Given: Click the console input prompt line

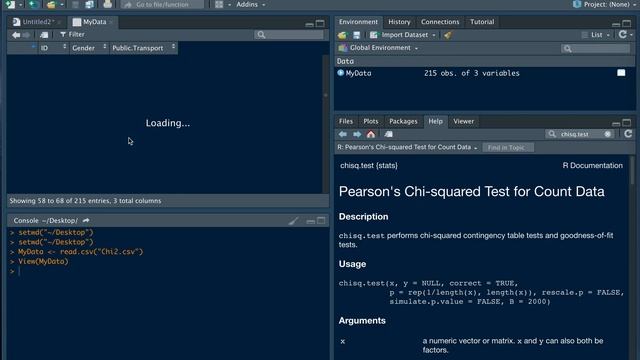Looking at the screenshot, I should click(168, 271).
